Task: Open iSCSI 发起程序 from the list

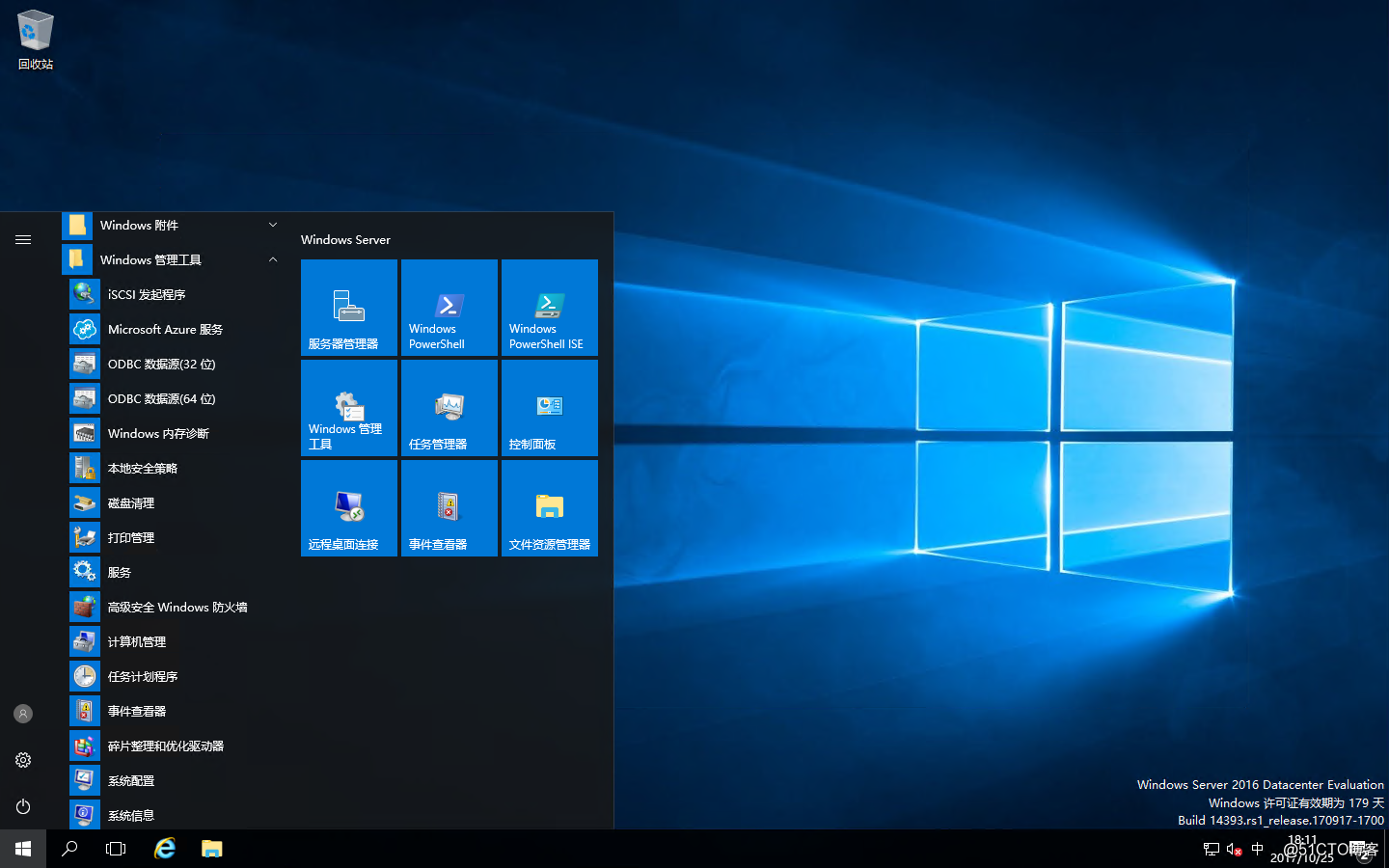Action: point(176,294)
